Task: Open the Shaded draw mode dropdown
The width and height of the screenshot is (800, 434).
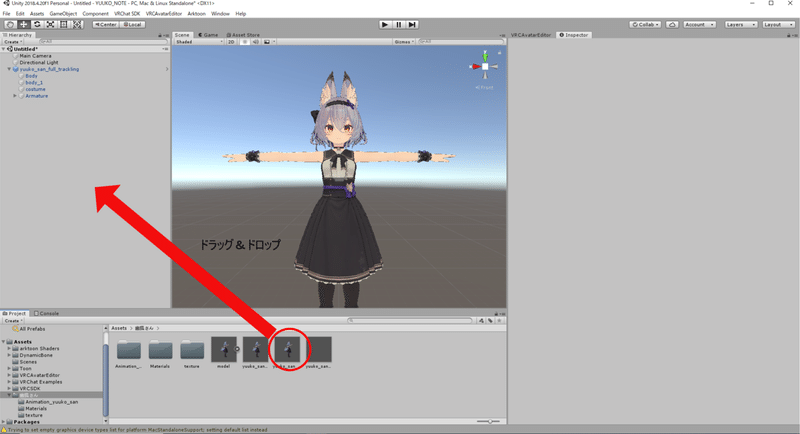Action: [x=199, y=42]
